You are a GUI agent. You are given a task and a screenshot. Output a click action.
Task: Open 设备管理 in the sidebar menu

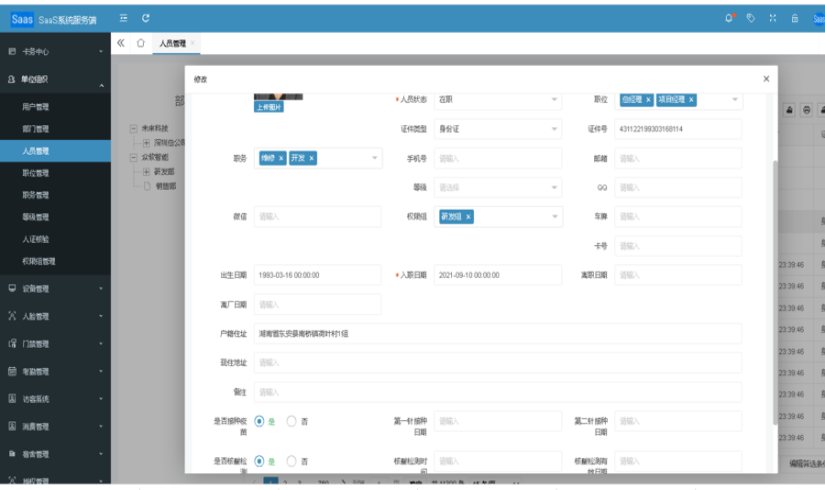[36, 288]
